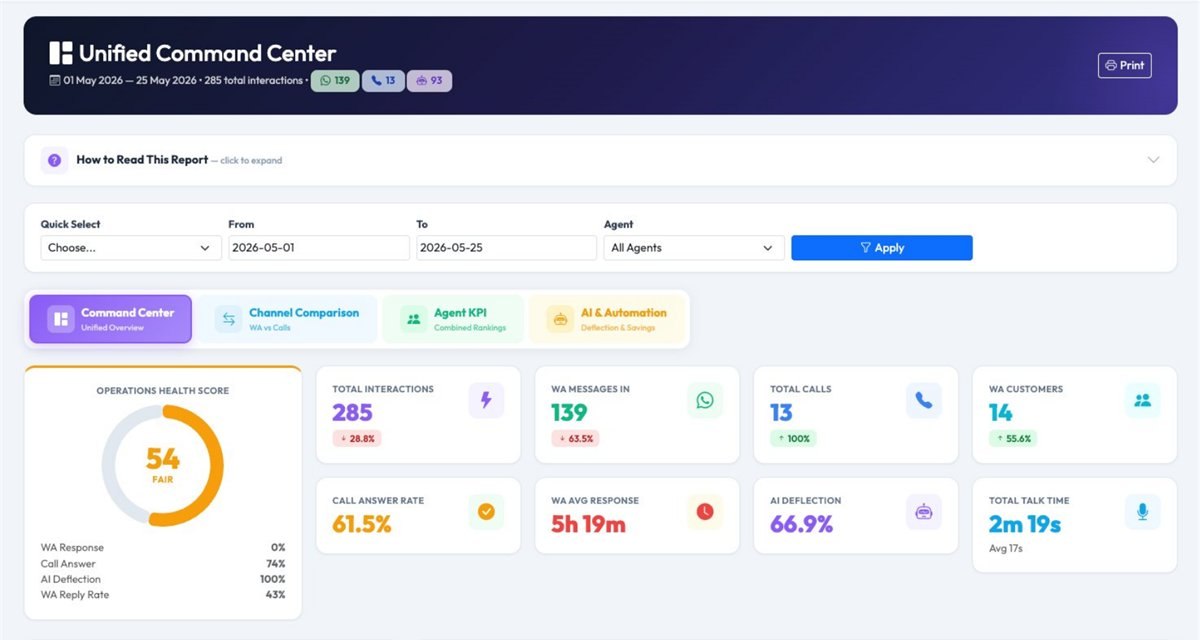Click the Call Answer row in health score
Screen dimensions: 1200x640
coord(163,564)
